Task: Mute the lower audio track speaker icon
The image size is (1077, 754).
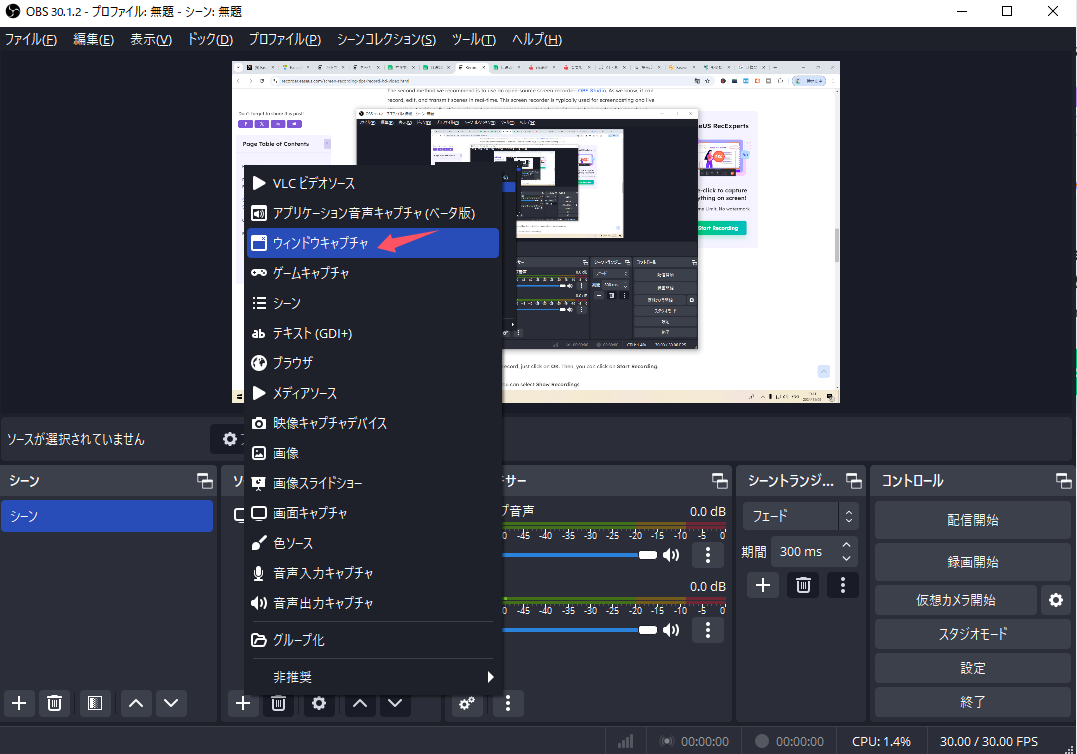Action: pos(671,630)
